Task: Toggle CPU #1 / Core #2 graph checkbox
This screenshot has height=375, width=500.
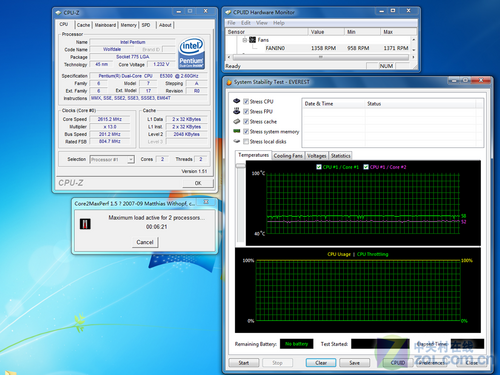Action: [x=366, y=167]
